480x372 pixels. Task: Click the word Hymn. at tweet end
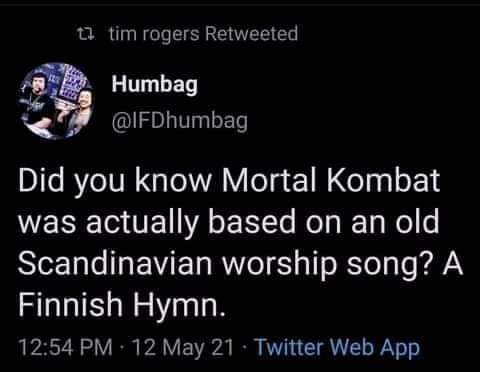[180, 305]
